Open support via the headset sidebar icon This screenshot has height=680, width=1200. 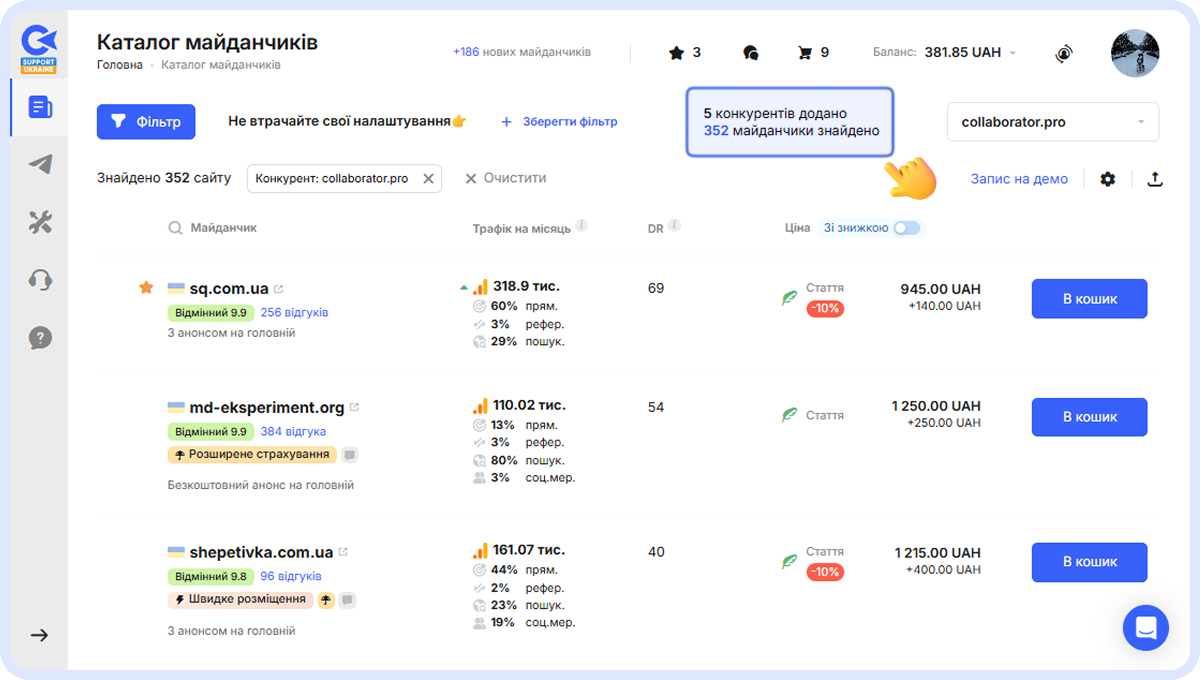pyautogui.click(x=38, y=280)
